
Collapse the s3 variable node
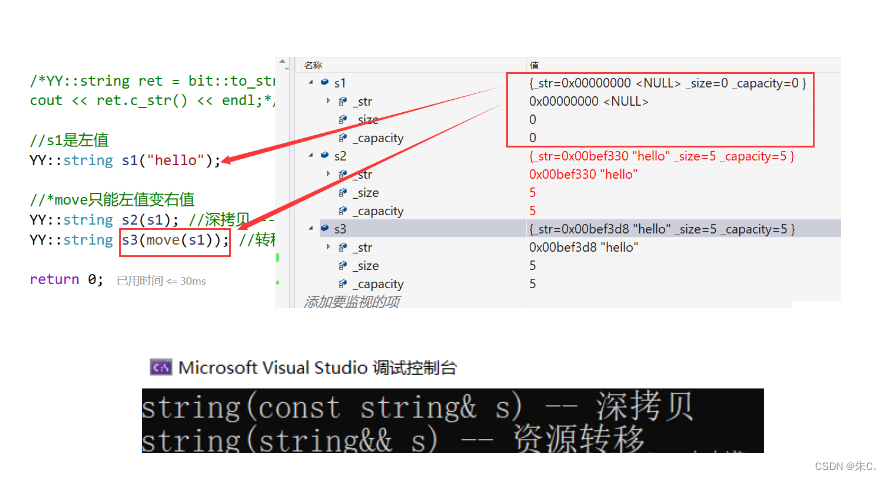click(311, 229)
